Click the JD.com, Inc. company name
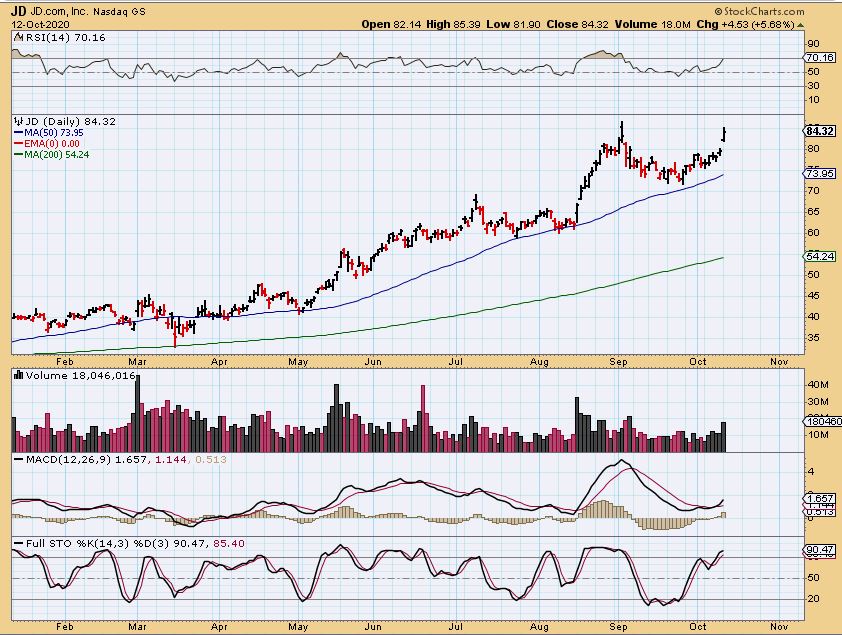The width and height of the screenshot is (842, 635). click(60, 11)
